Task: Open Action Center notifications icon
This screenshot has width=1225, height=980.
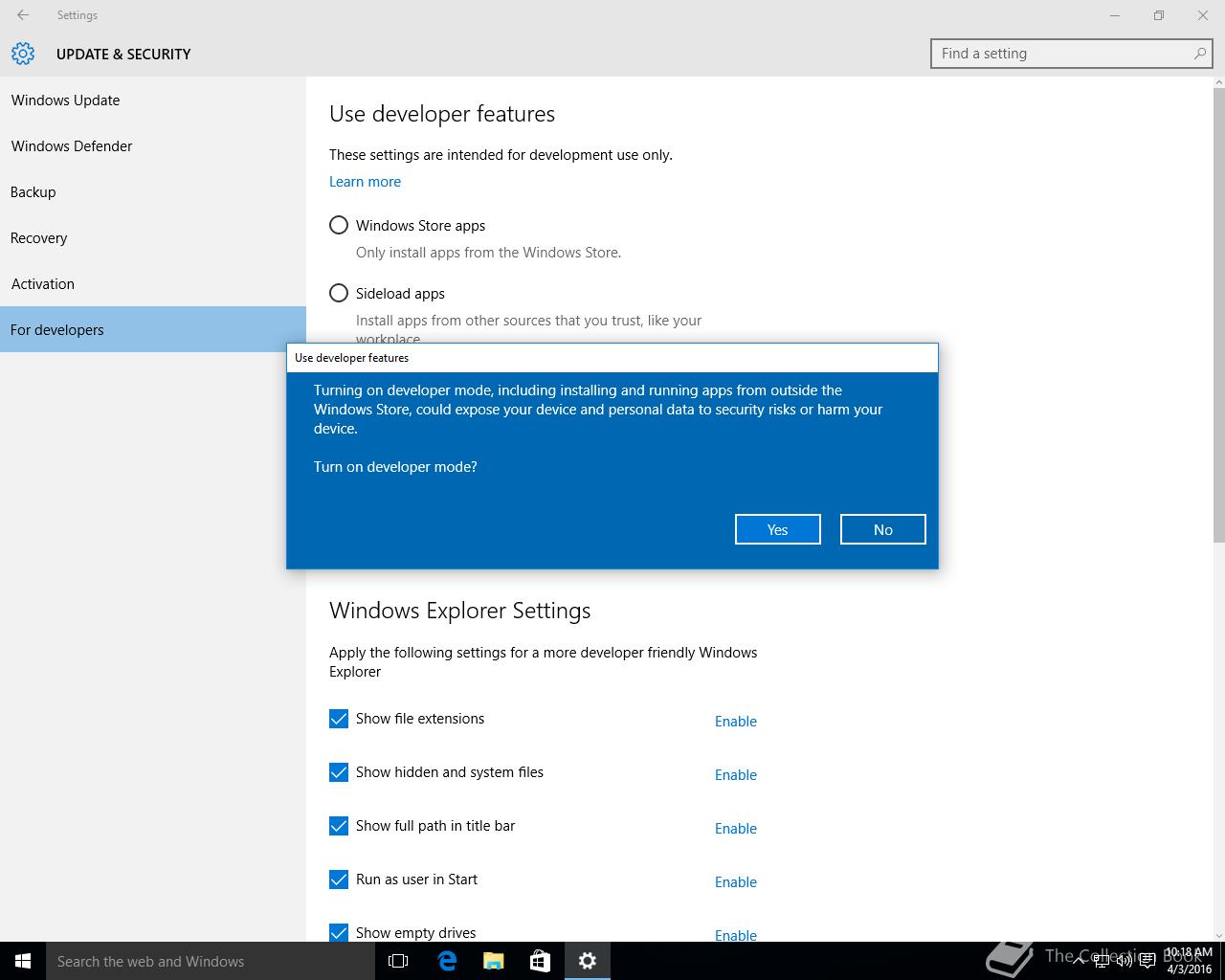Action: pos(1147,961)
